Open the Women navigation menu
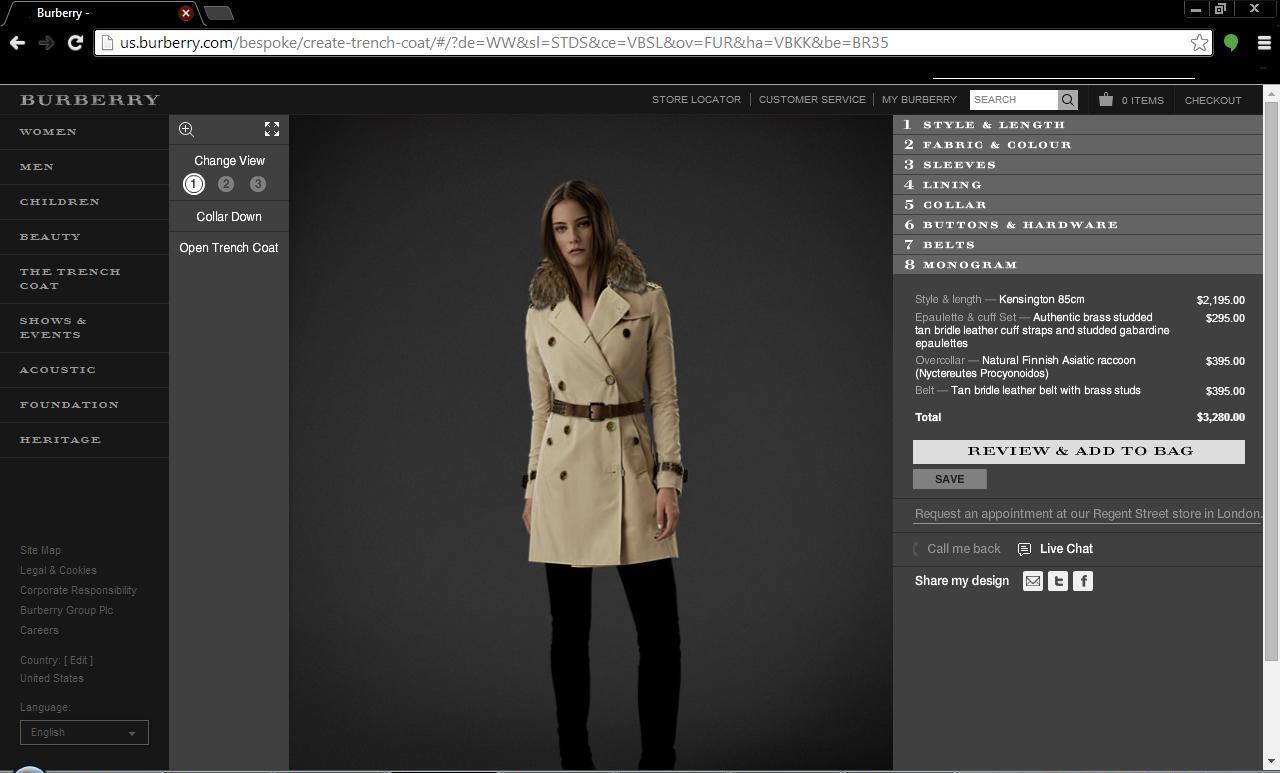The width and height of the screenshot is (1280, 773). point(47,131)
